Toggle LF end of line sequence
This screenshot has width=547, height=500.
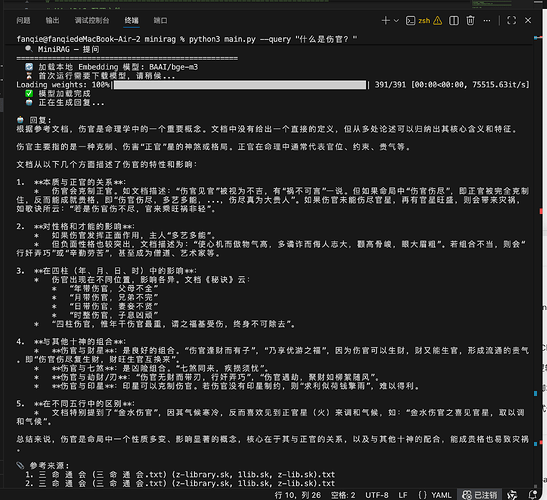403,495
